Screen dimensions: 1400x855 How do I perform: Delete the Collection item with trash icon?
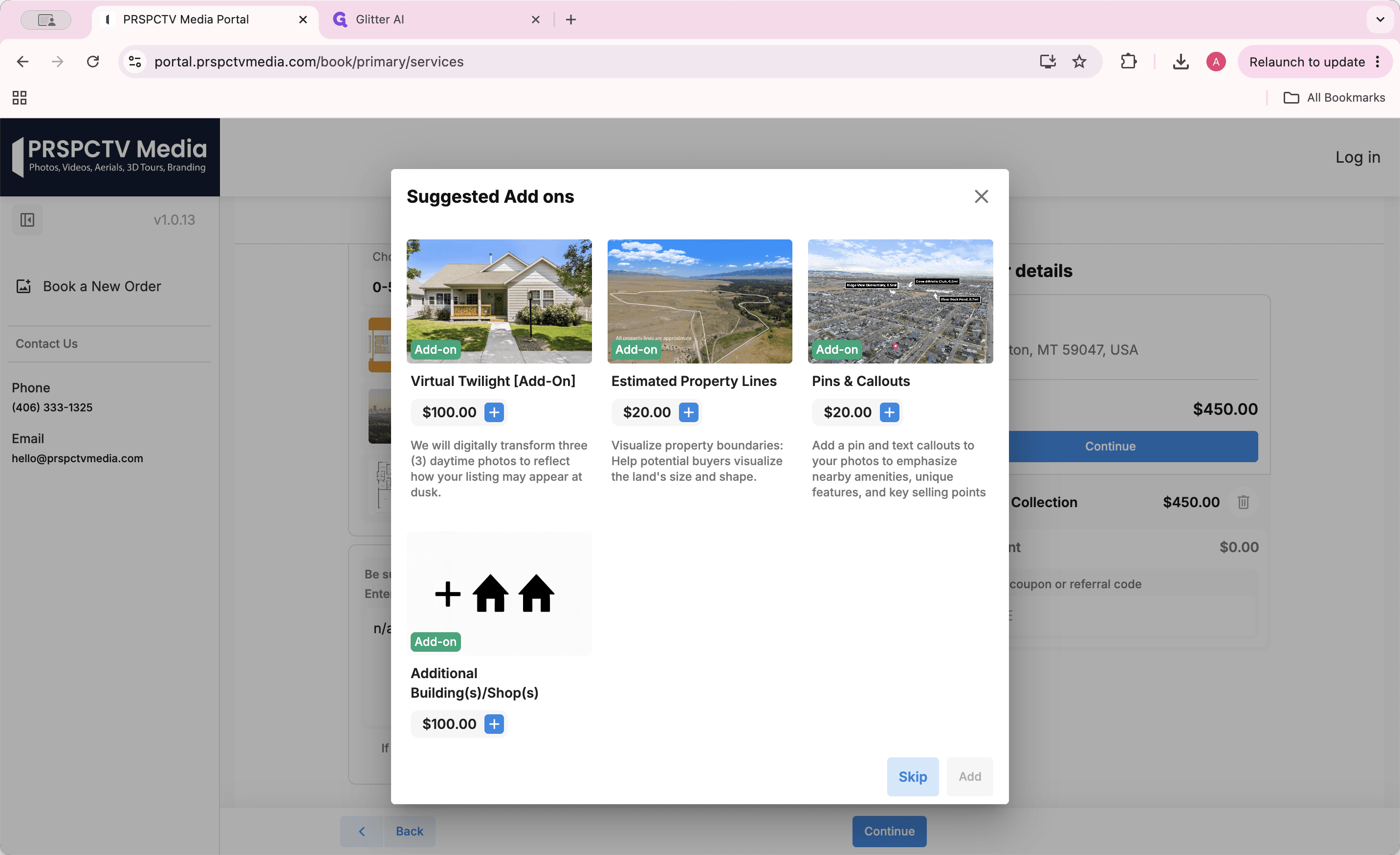click(1243, 502)
